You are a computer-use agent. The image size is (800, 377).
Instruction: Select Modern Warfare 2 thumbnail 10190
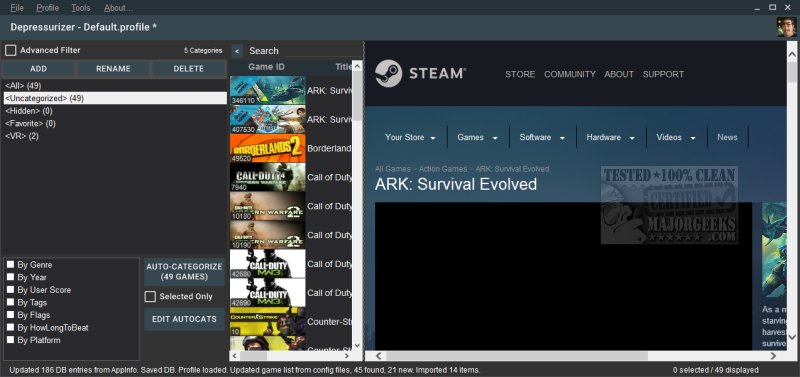click(x=268, y=235)
